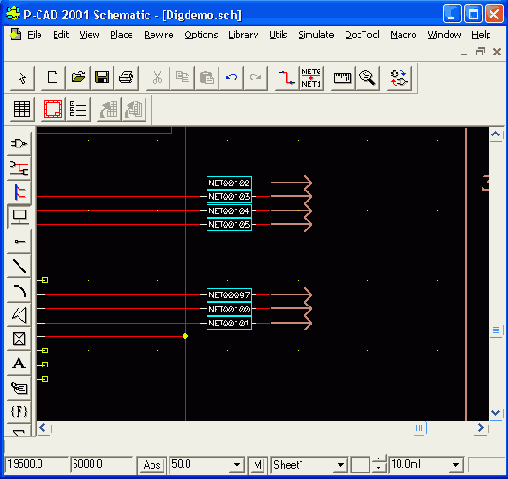Select the field {F} tool
Viewport: 508px width, 479px height.
pyautogui.click(x=19, y=412)
